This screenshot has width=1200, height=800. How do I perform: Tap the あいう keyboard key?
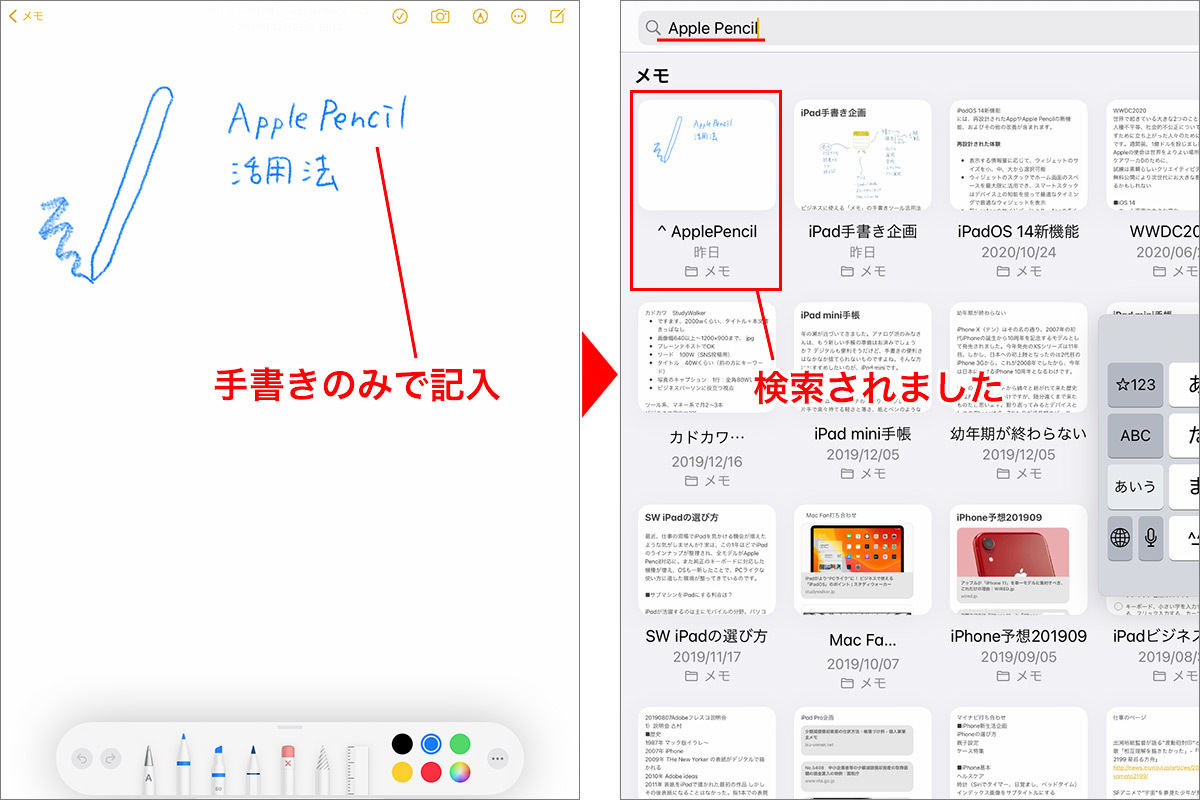pos(1136,487)
